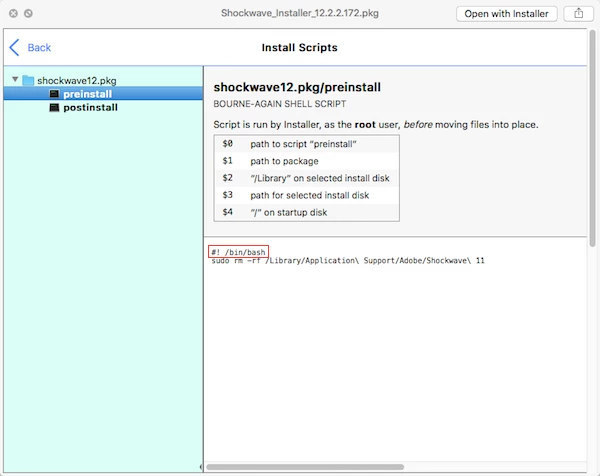Click the Shockwave_Installer_12.2.2.172.pkg window title
600x476 pixels.
(300, 13)
